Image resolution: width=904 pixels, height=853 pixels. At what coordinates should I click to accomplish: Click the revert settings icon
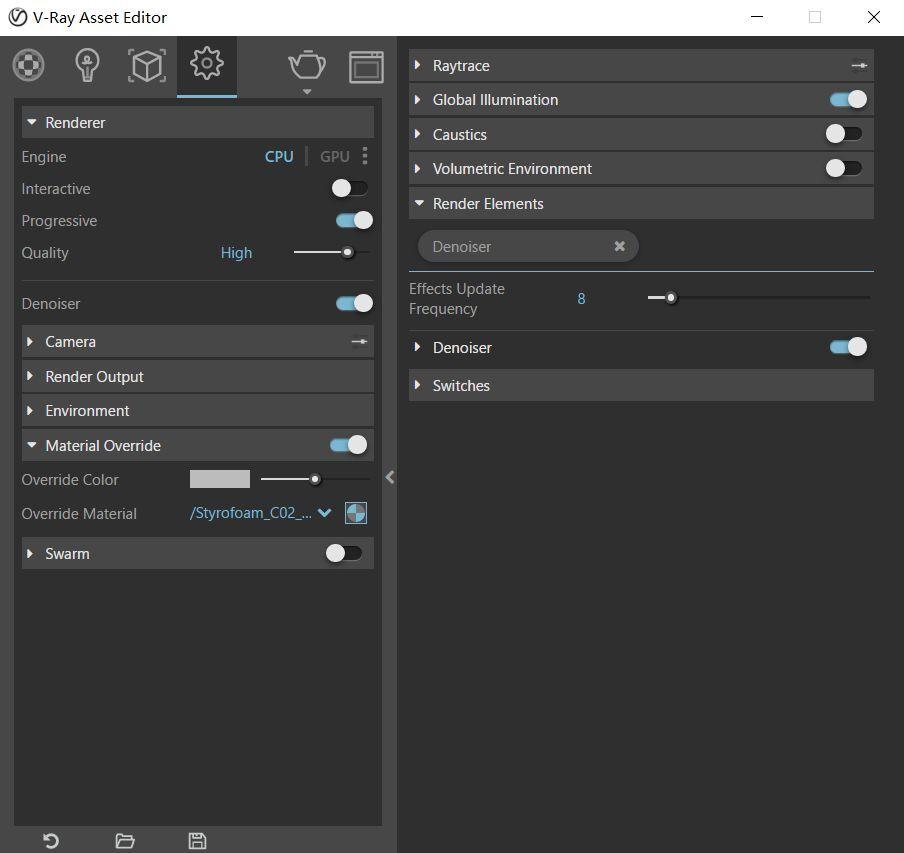51,841
